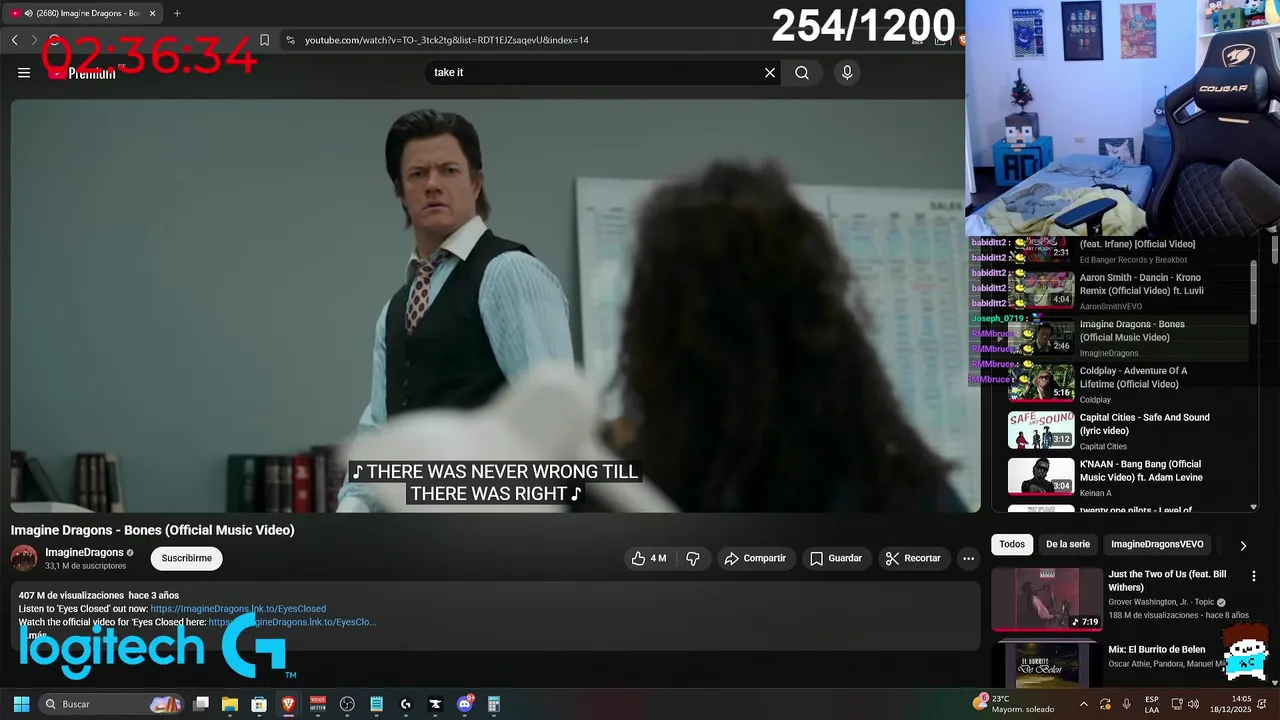The height and width of the screenshot is (720, 1280).
Task: Click the system tray microphone icon
Action: 1127,704
